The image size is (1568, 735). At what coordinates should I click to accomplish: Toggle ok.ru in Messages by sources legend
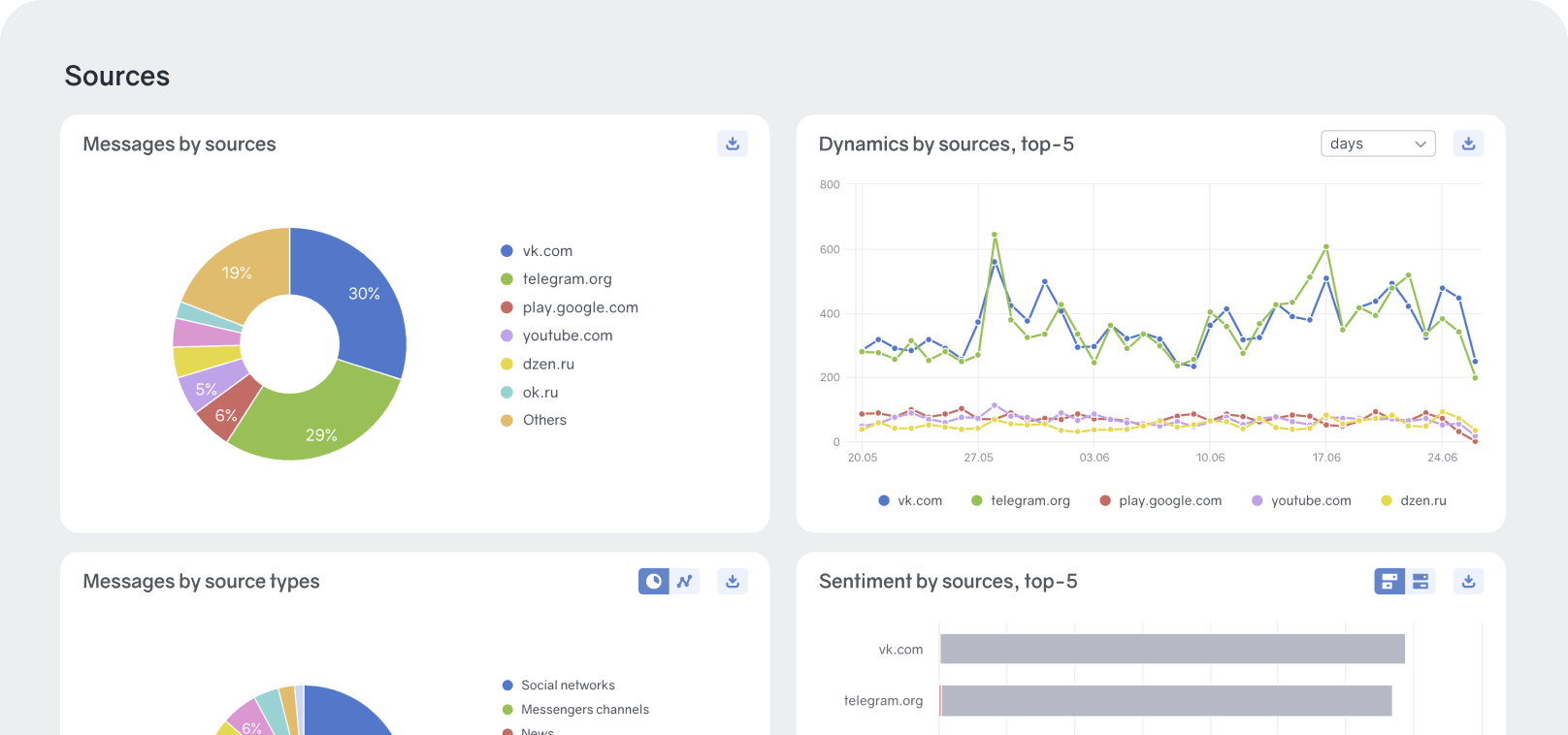point(530,392)
